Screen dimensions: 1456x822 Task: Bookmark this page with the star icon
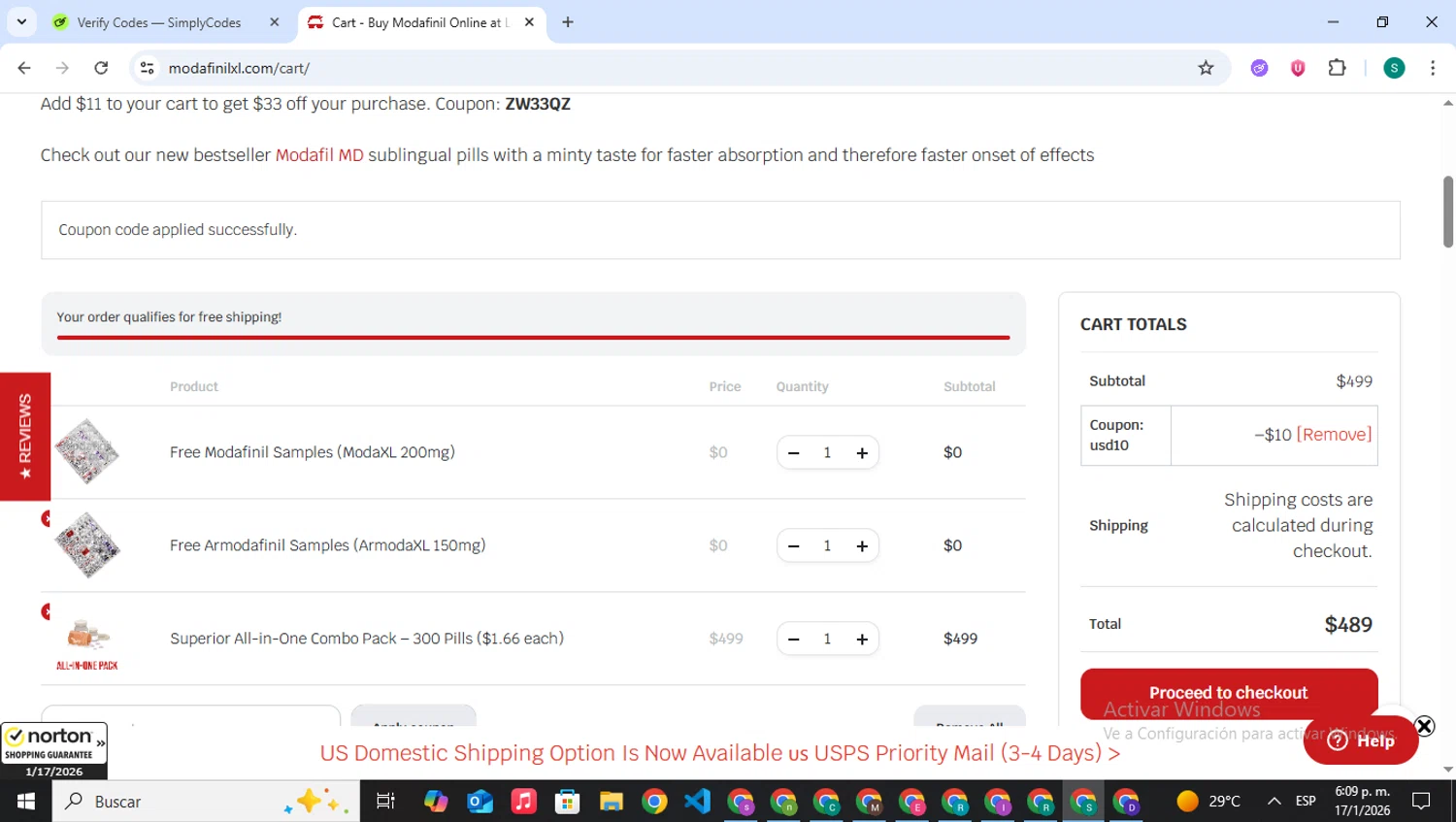tap(1206, 68)
